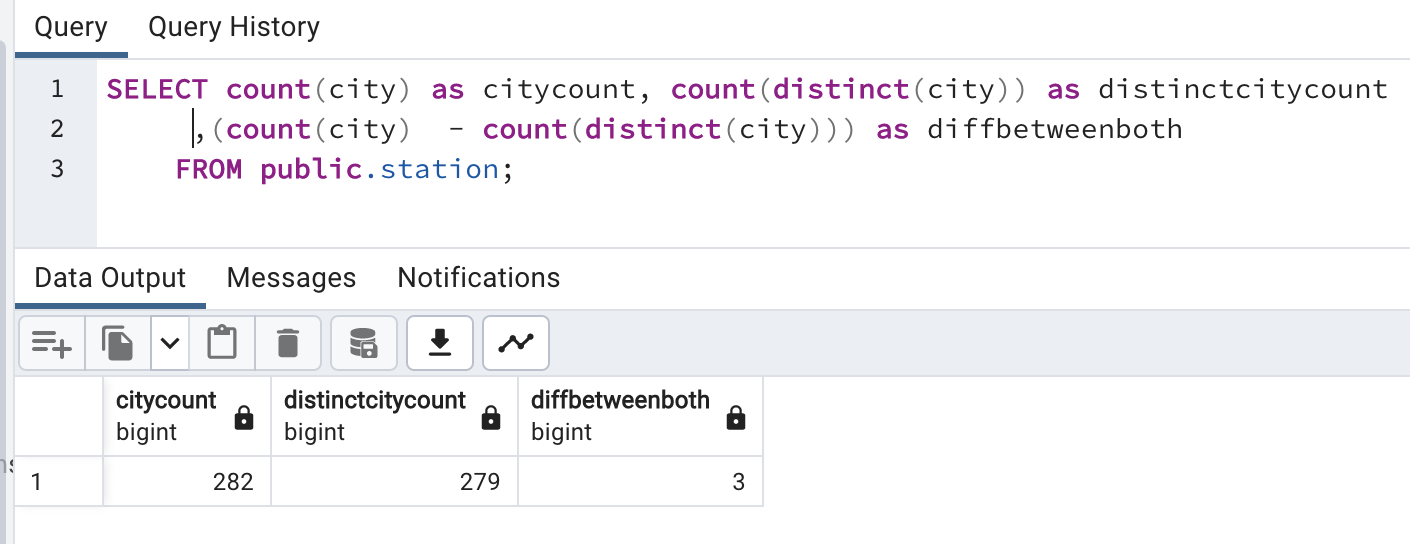Click the Delete row trash icon
Screen dimensions: 1410x544
[x=288, y=344]
